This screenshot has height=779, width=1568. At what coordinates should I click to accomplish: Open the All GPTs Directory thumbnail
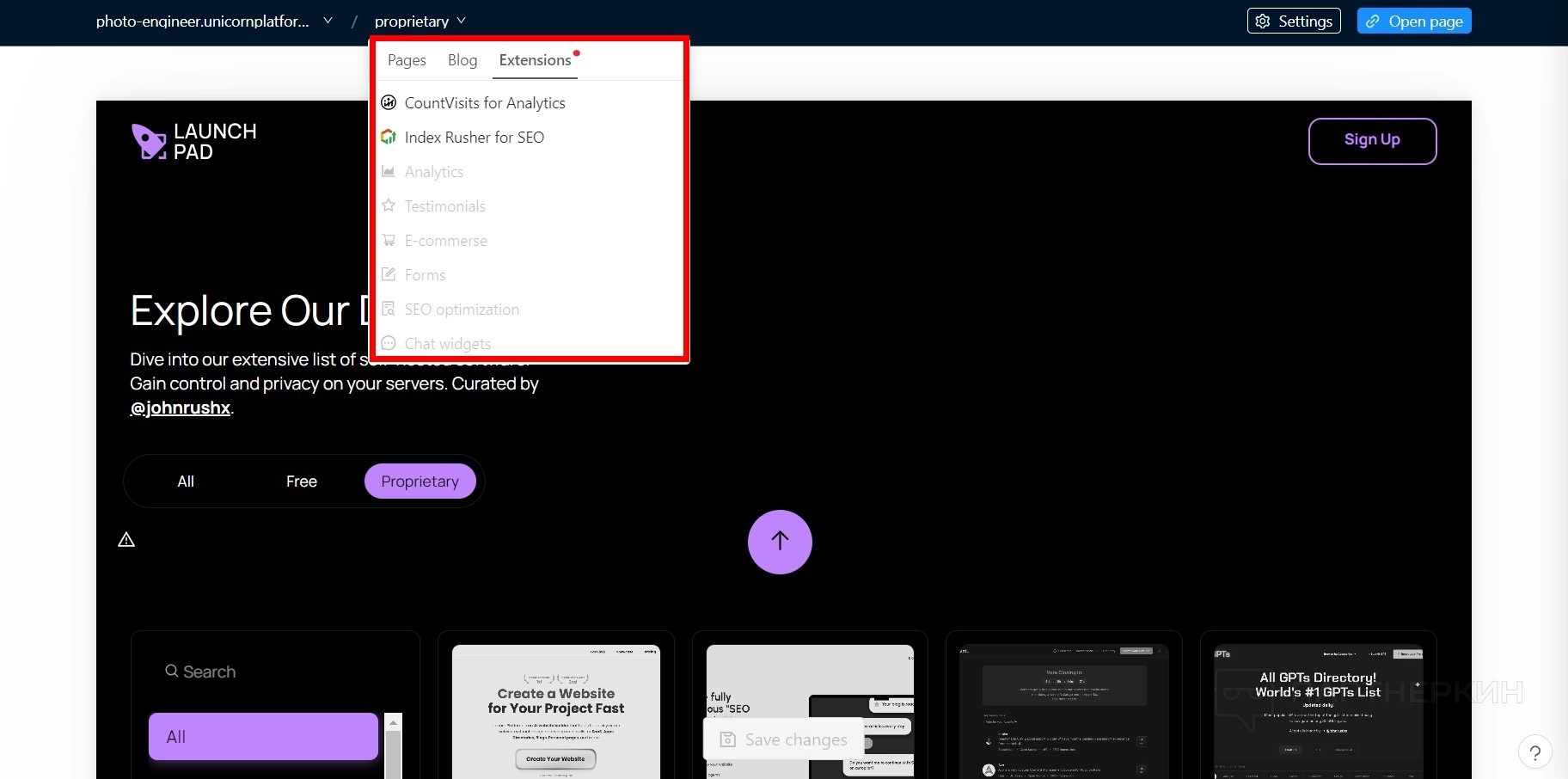(1318, 712)
